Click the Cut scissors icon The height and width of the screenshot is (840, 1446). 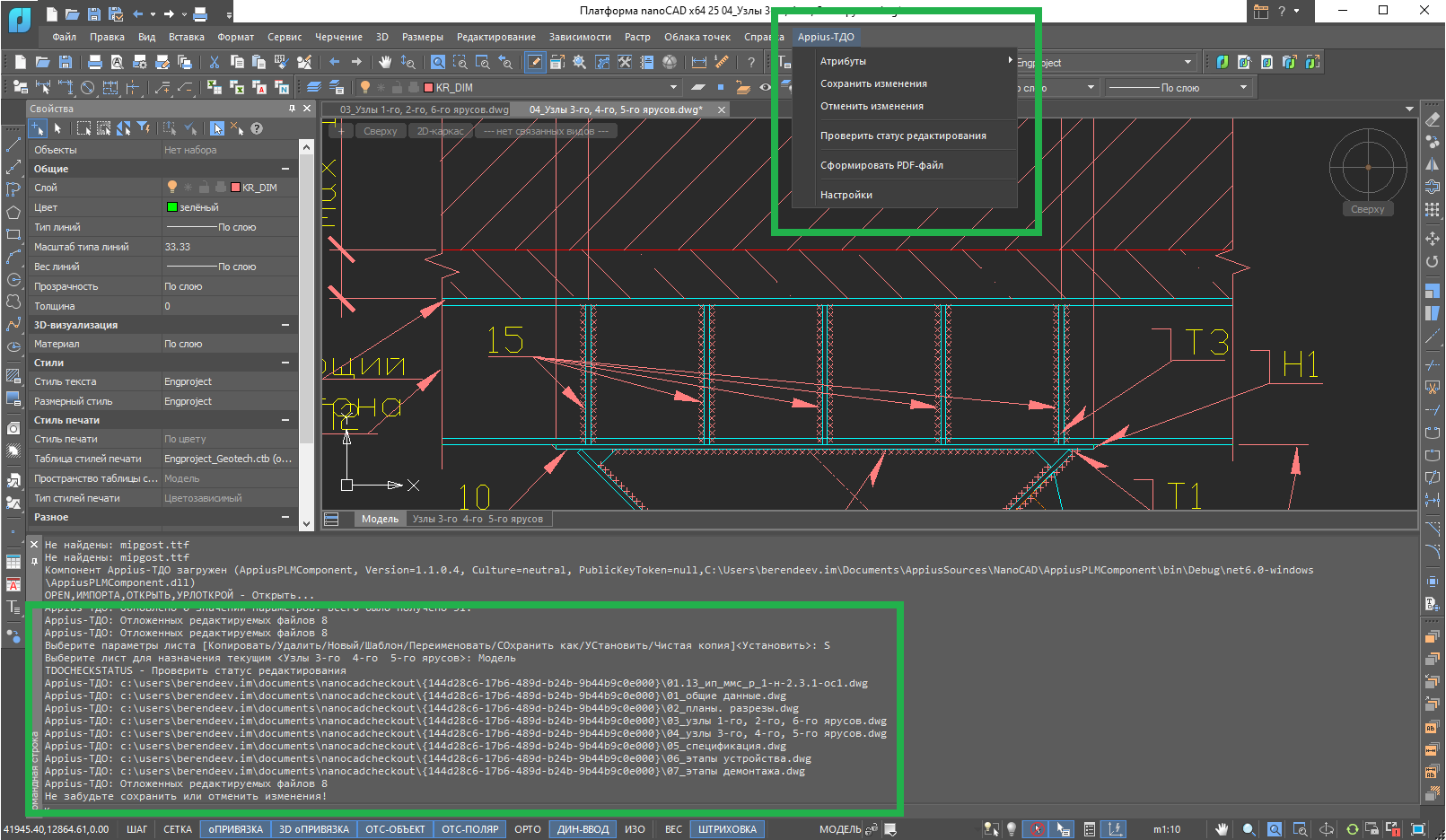coord(214,62)
